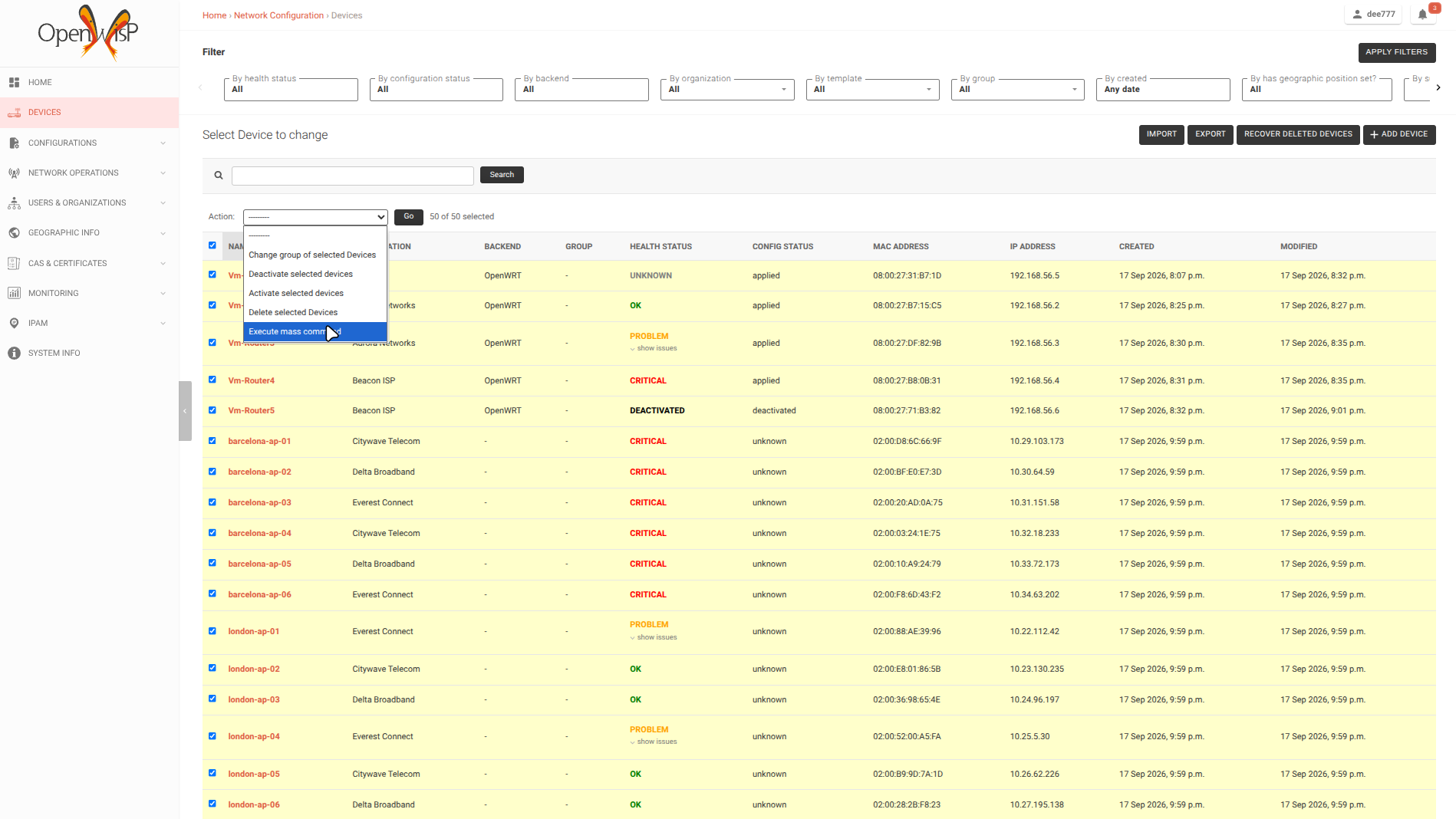Click the IPAM location pin icon
This screenshot has width=1456, height=819.
pyautogui.click(x=14, y=323)
